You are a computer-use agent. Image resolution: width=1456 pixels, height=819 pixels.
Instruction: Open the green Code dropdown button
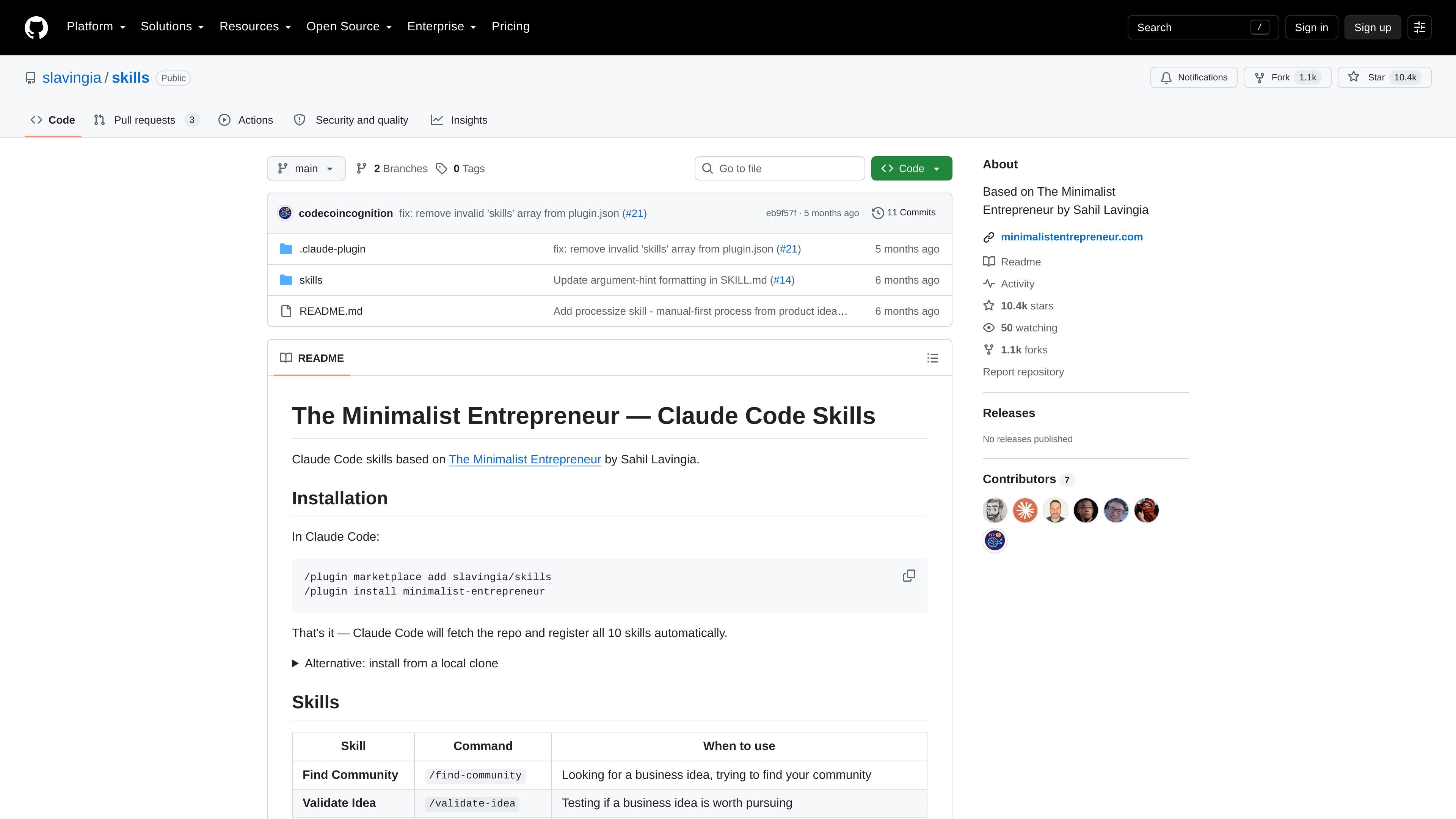pyautogui.click(x=911, y=168)
